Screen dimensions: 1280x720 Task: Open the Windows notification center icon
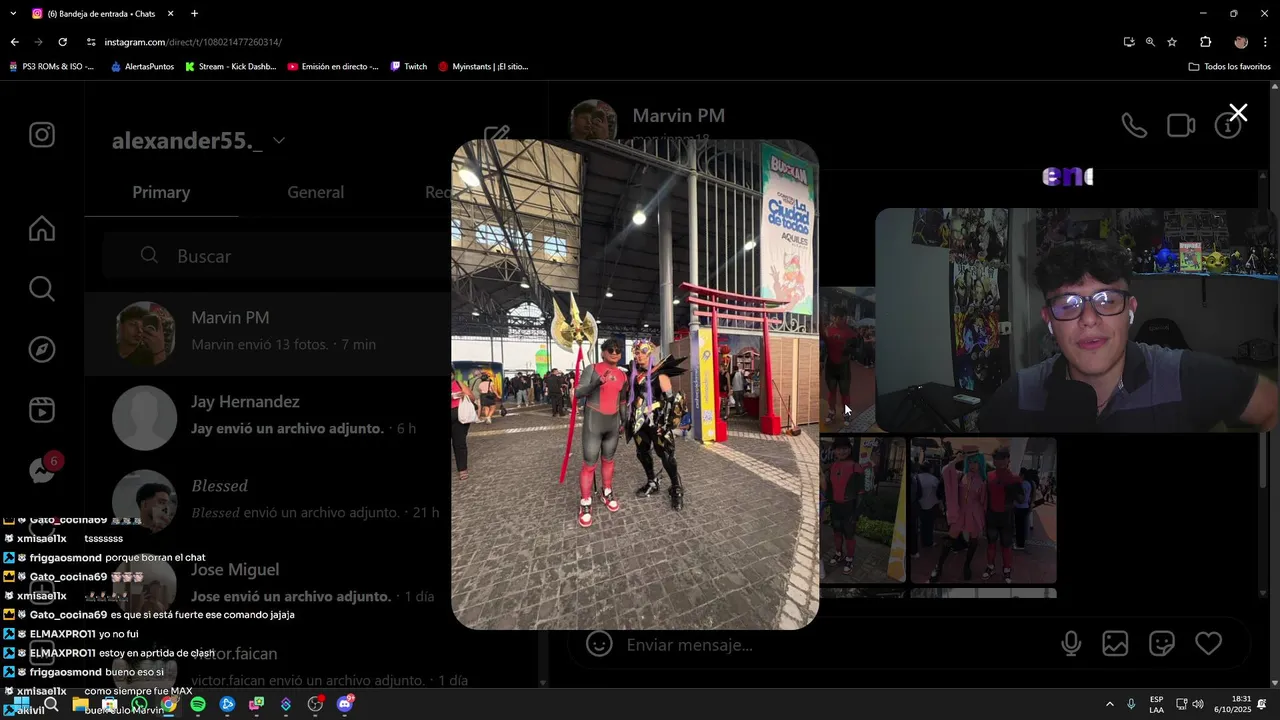1262,704
